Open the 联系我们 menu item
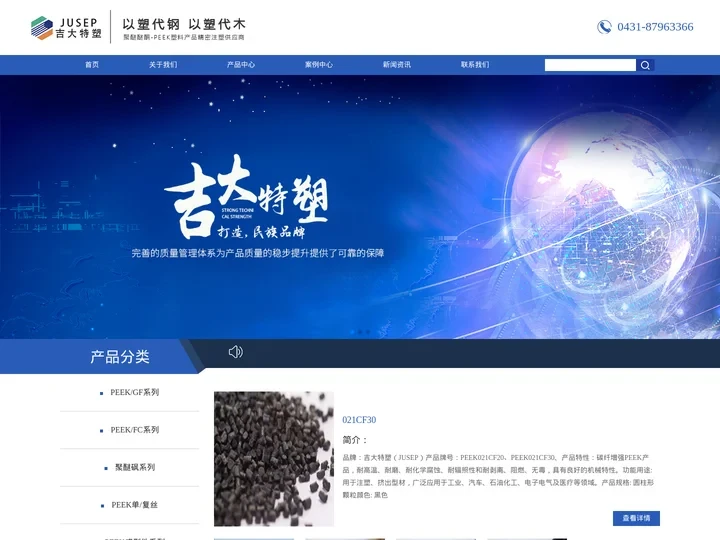This screenshot has height=540, width=720. pyautogui.click(x=475, y=65)
